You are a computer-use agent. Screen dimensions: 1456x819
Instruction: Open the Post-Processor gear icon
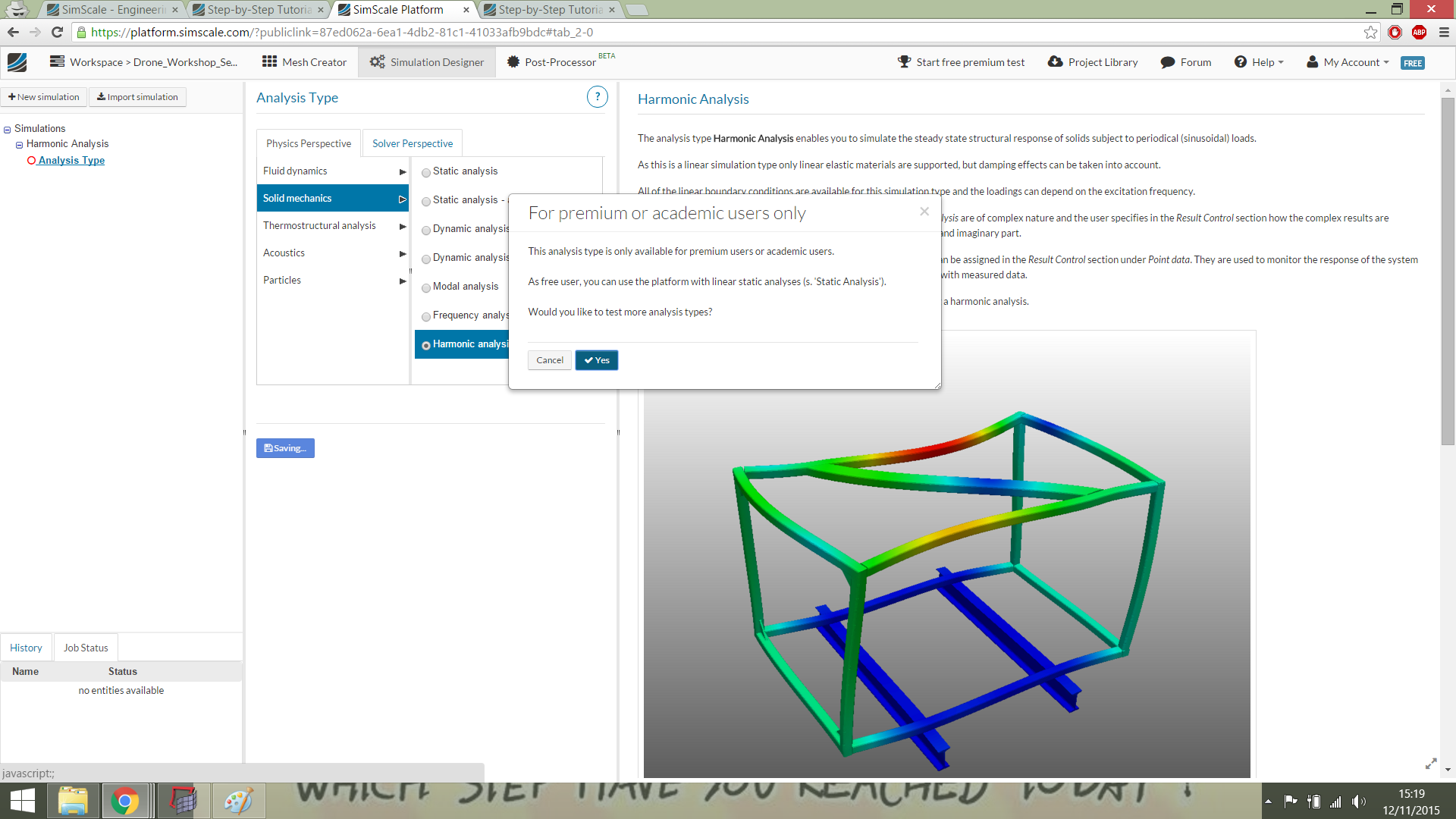point(513,62)
